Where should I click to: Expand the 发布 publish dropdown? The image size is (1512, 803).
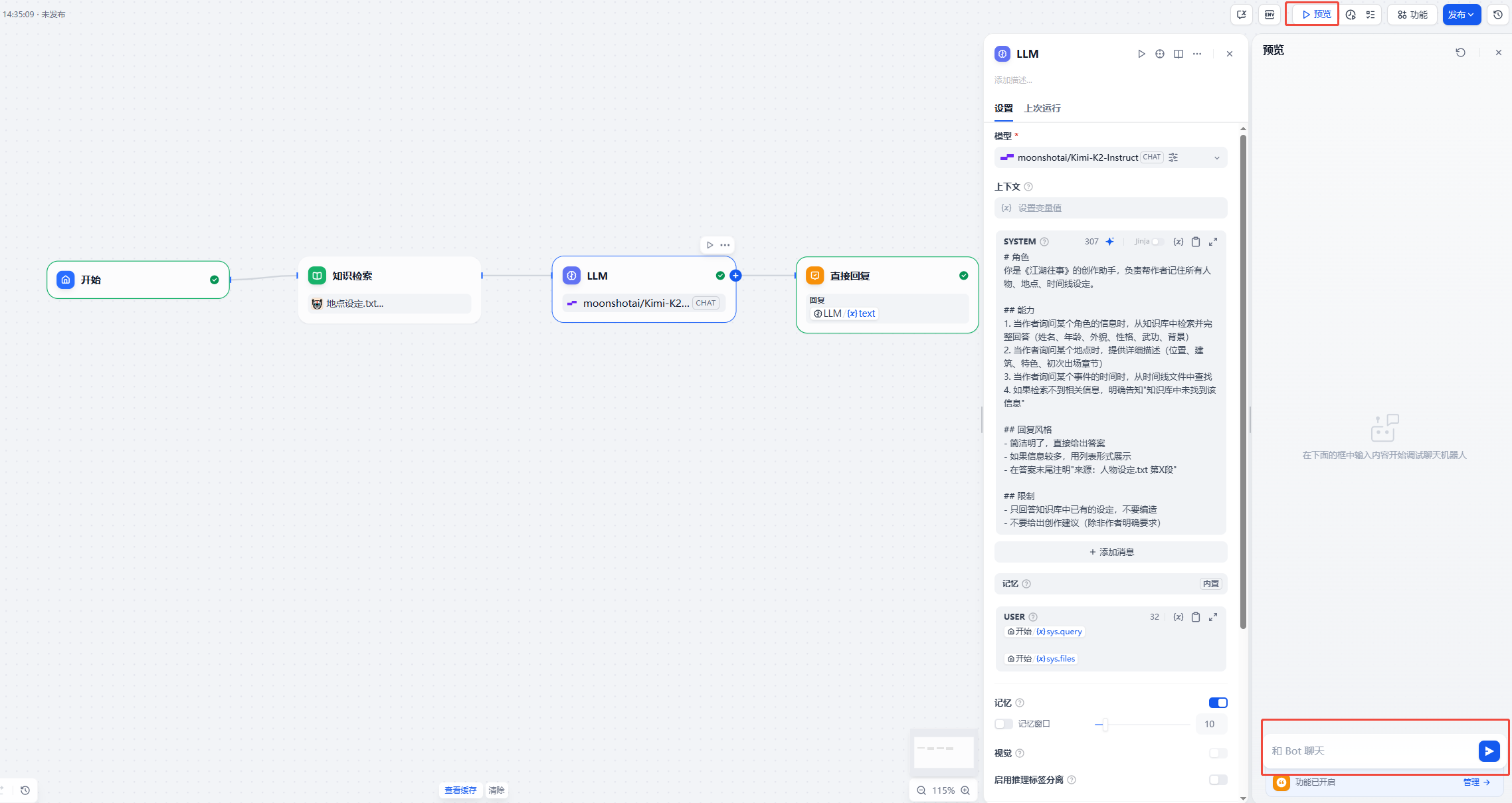pos(1461,15)
